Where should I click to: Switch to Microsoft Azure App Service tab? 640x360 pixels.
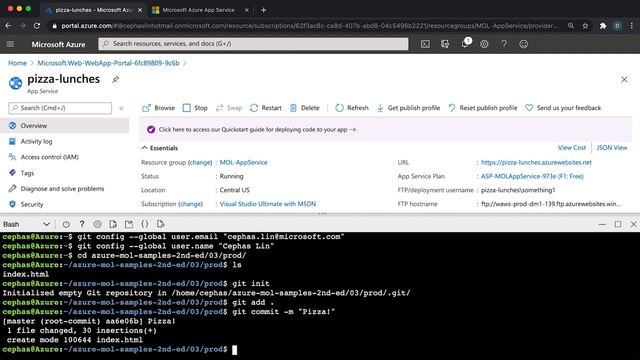tap(200, 10)
